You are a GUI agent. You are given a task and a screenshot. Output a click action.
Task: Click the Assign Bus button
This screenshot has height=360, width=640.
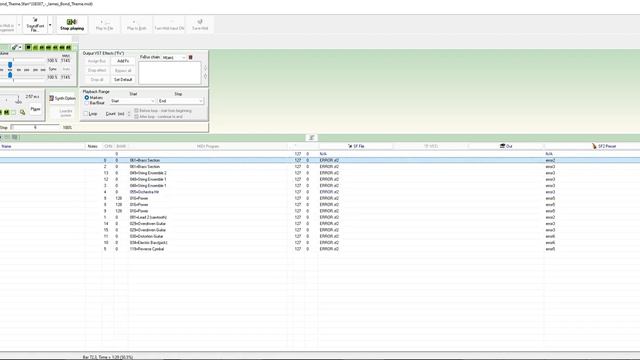click(97, 61)
